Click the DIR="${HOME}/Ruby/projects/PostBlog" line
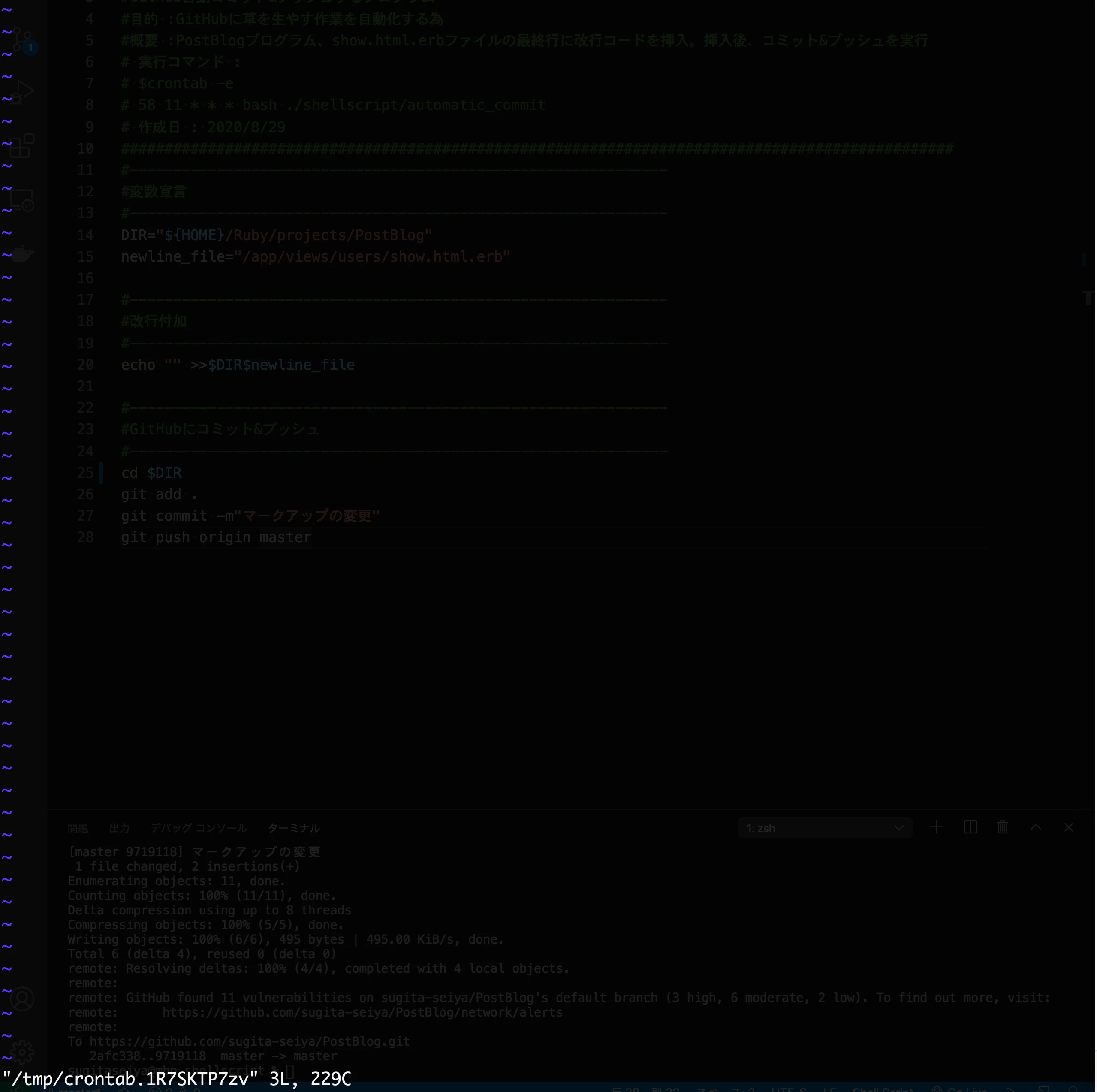 277,235
